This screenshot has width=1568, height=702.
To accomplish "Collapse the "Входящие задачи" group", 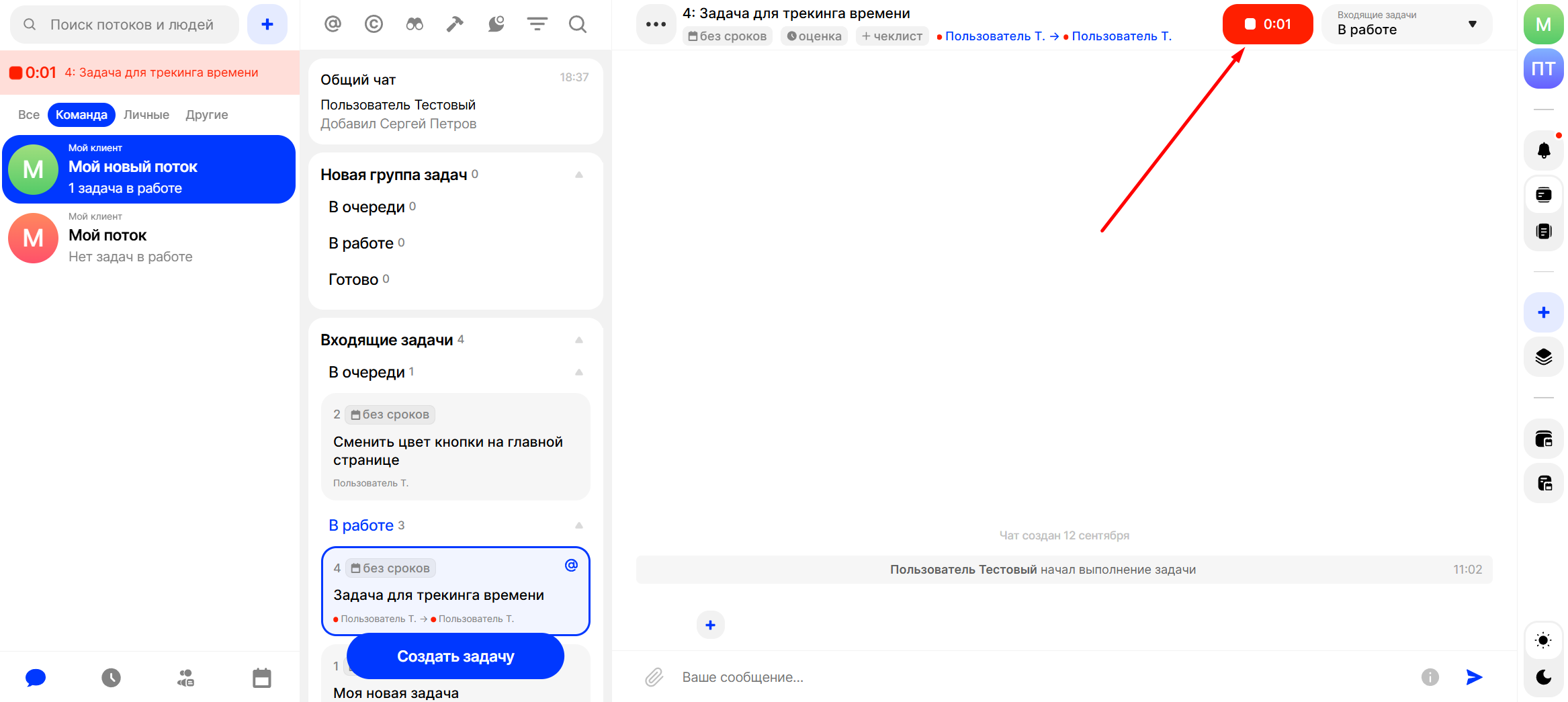I will [x=578, y=340].
